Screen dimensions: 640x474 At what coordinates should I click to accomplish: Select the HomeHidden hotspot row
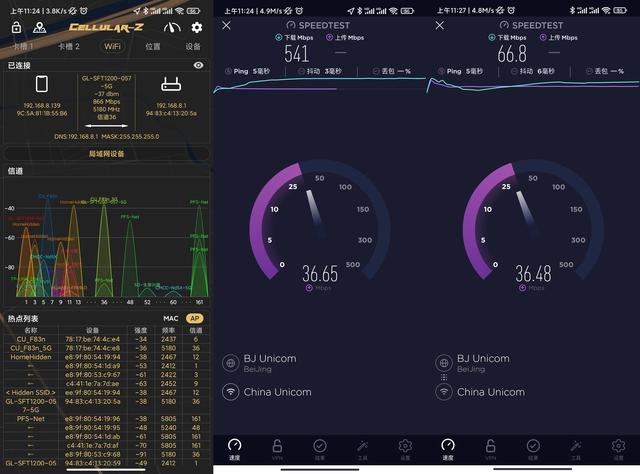106,357
